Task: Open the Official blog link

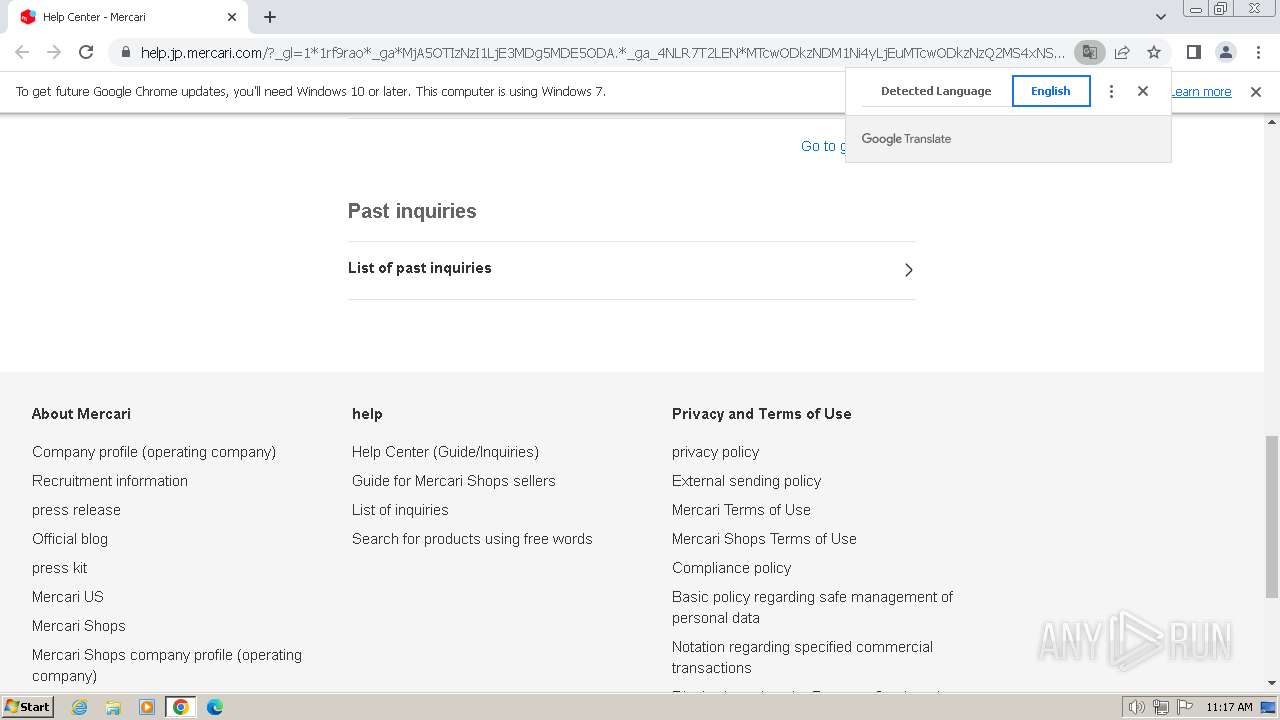Action: pos(70,539)
